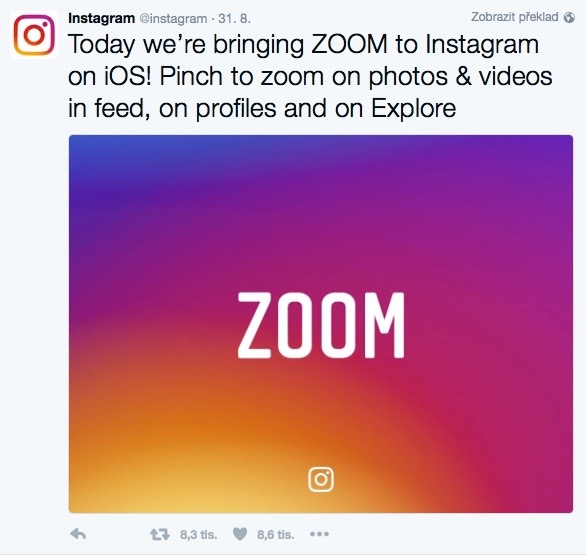Open the ZOOM gradient image attachment
Viewport: 586px width, 556px height.
pos(321,324)
